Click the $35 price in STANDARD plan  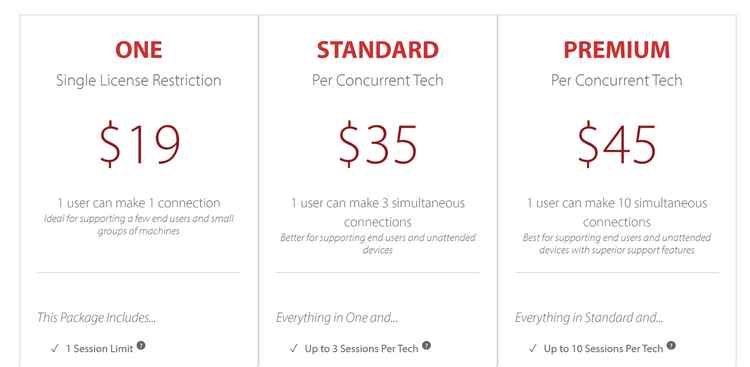point(378,144)
